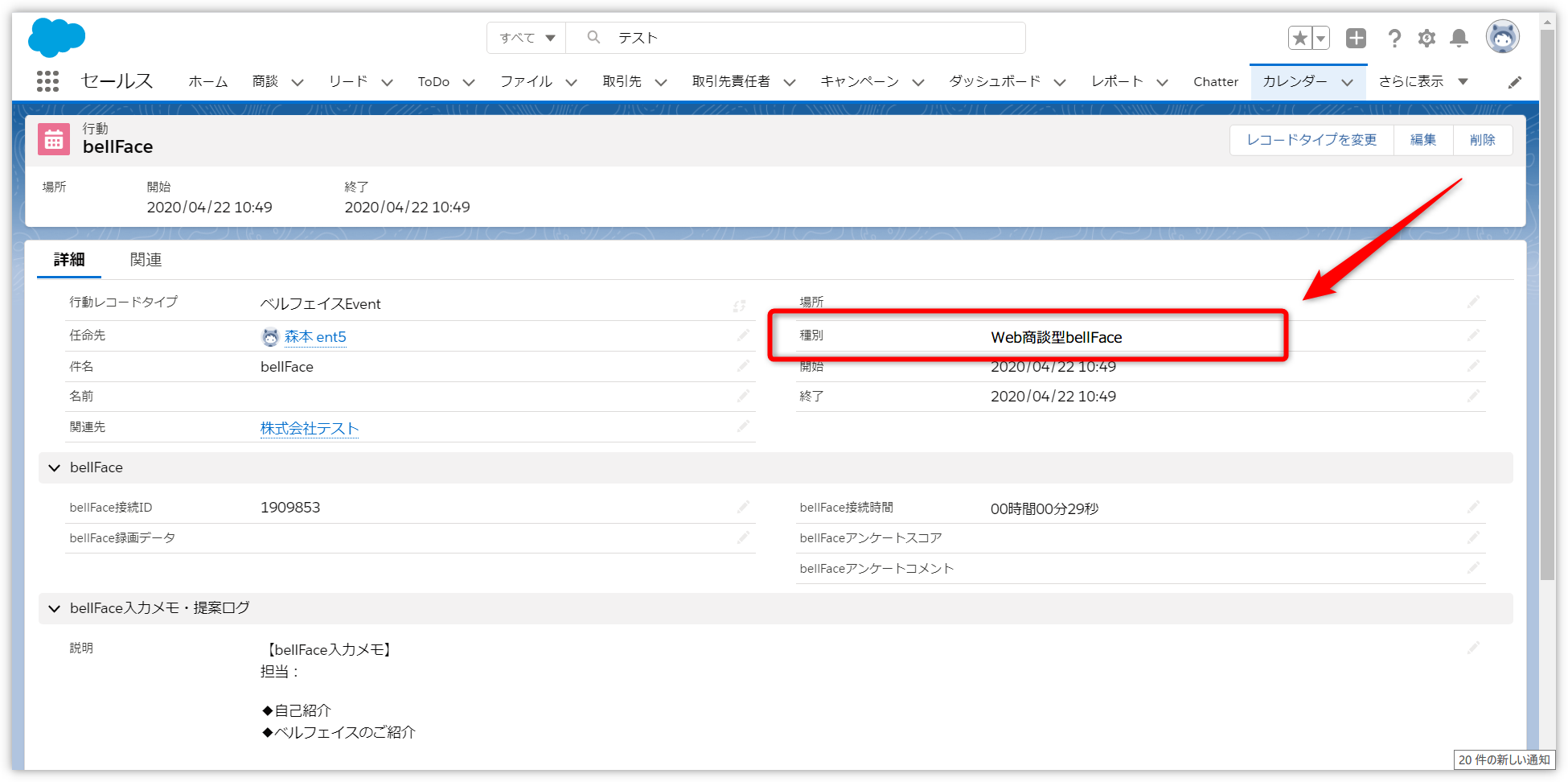Collapse the bellFace入力メモ・提案ログ section
This screenshot has width=1568, height=782.
pos(54,608)
